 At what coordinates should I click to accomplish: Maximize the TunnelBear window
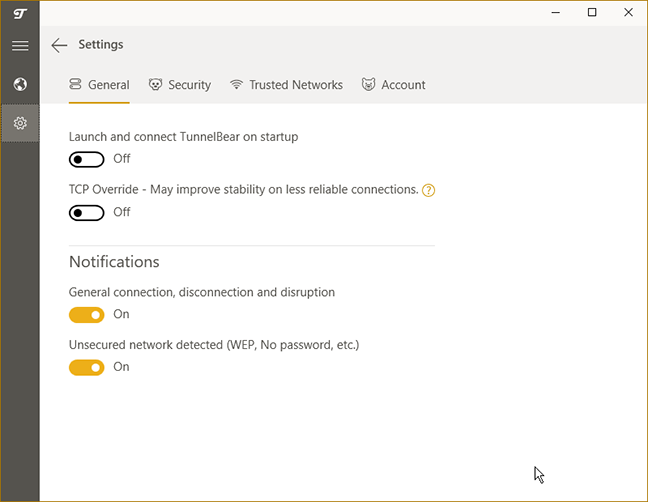pyautogui.click(x=592, y=12)
